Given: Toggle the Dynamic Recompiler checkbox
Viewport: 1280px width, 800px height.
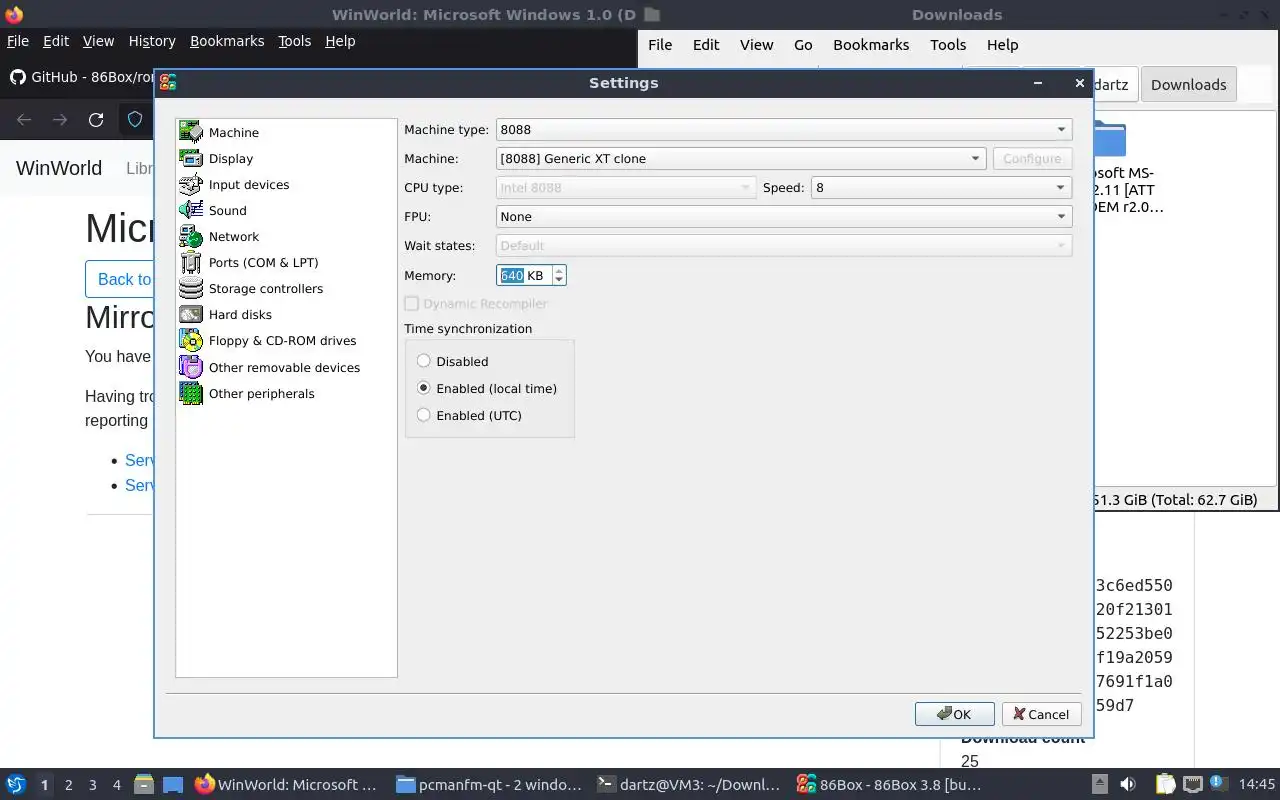Looking at the screenshot, I should tap(411, 303).
